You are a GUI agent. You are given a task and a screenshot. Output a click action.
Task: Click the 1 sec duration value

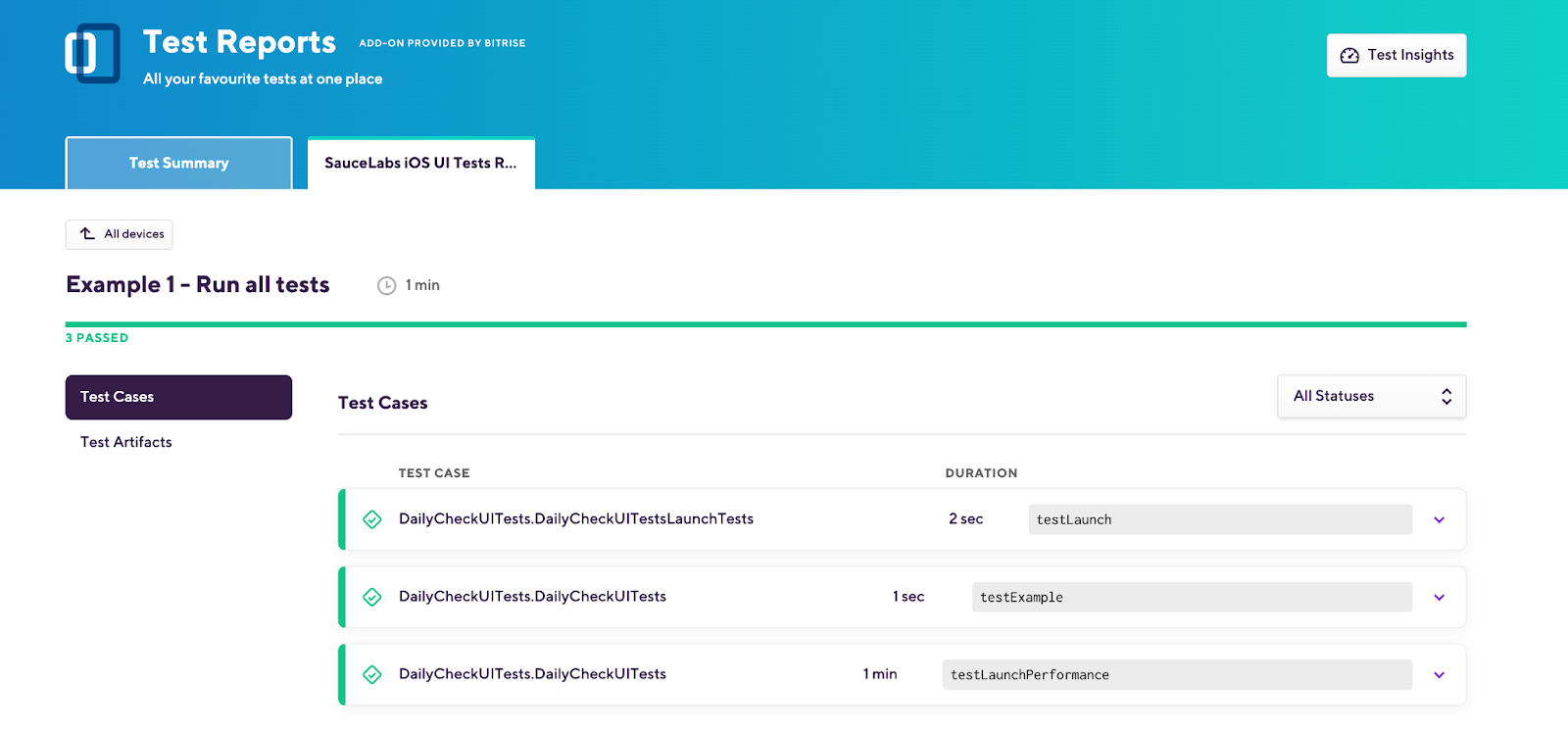pyautogui.click(x=908, y=597)
